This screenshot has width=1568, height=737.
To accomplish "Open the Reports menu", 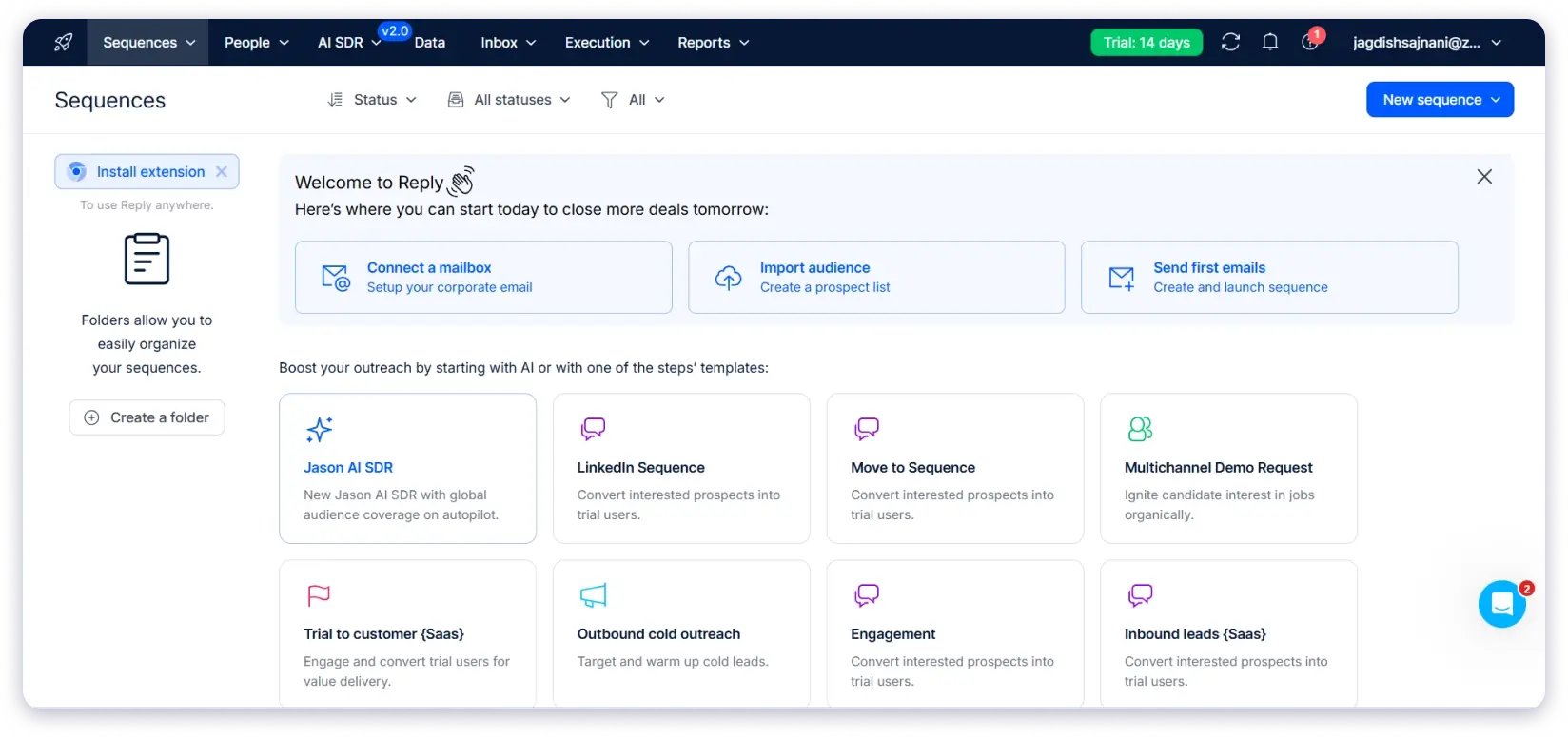I will (x=713, y=43).
